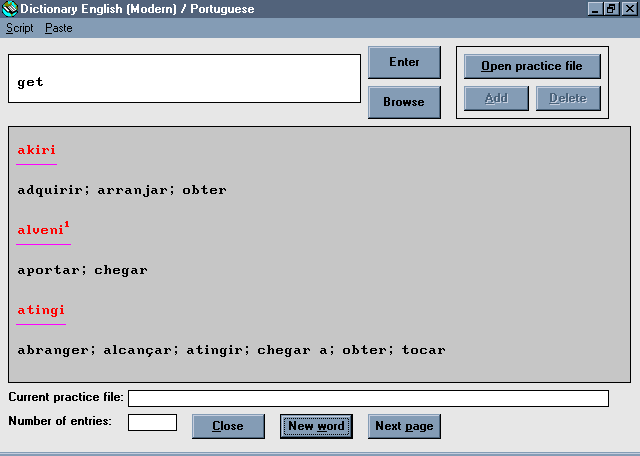Focus the Current practice file field
The image size is (640, 456).
pyautogui.click(x=368, y=398)
